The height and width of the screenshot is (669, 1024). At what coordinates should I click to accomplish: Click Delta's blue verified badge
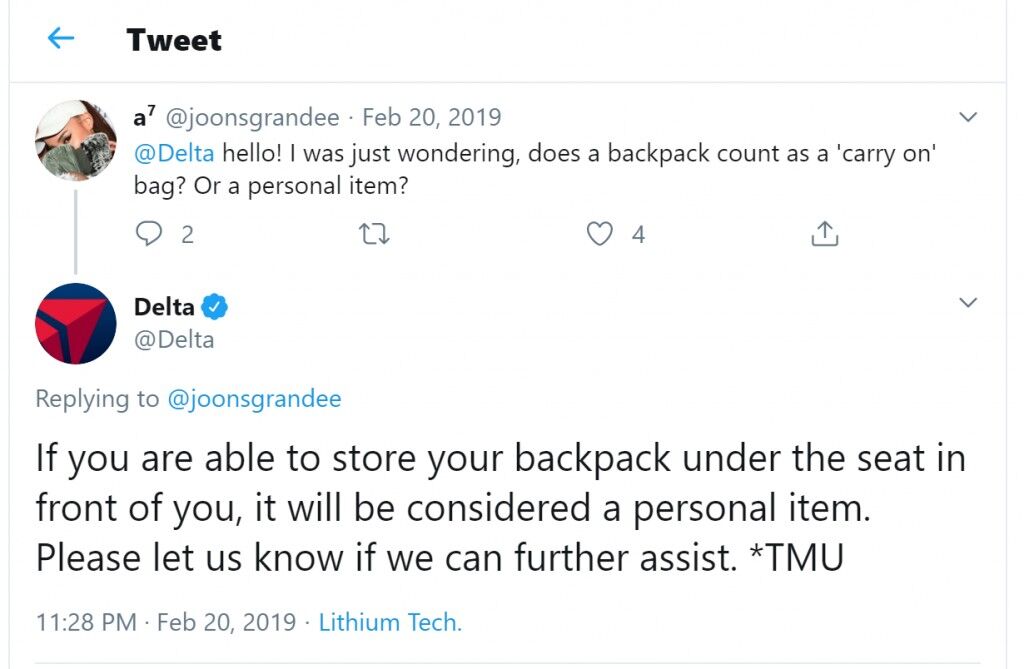click(214, 306)
